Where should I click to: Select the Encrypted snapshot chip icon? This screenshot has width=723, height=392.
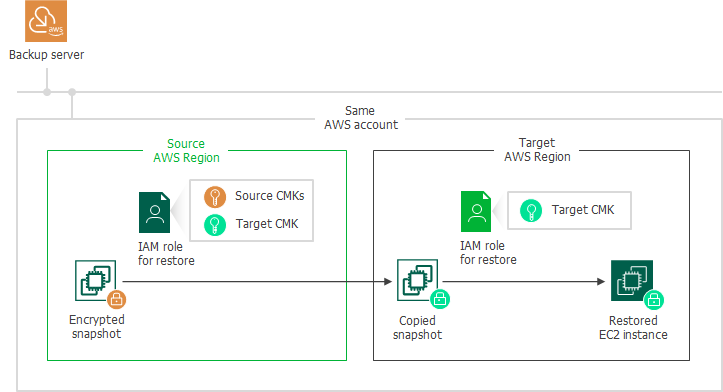tap(95, 280)
